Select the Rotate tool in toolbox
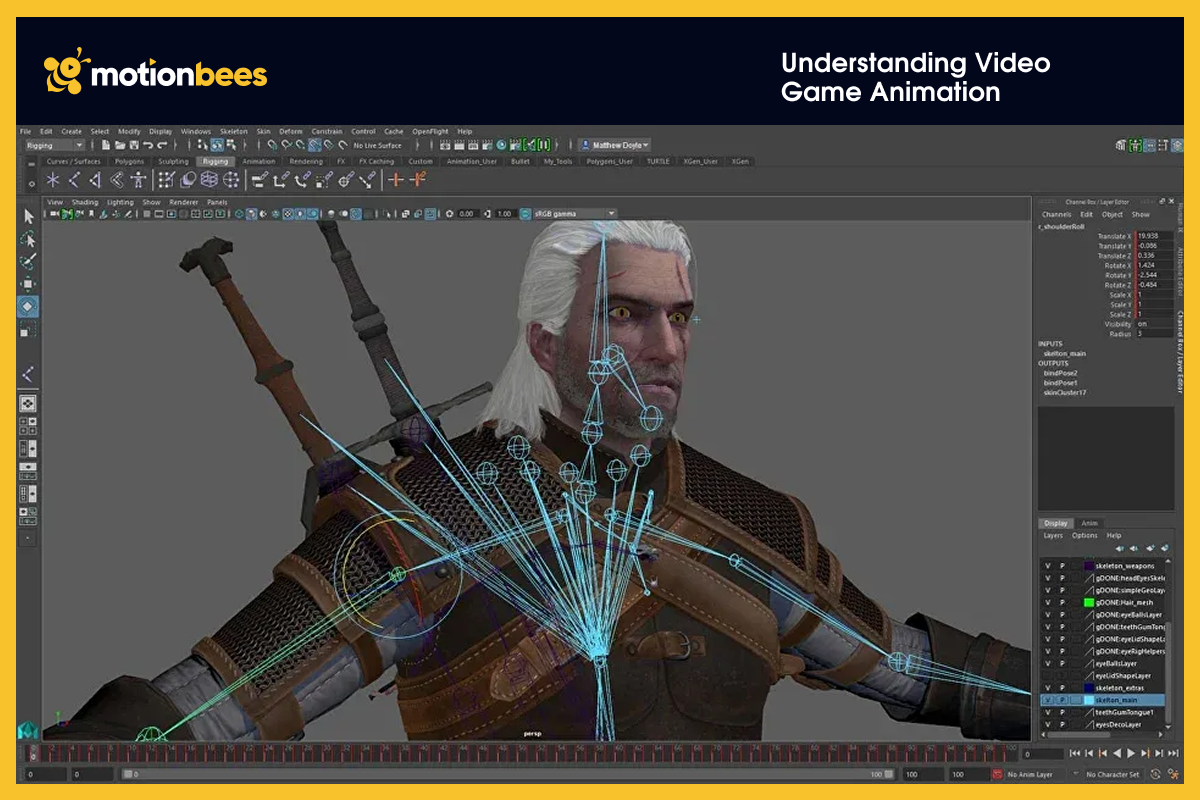Screen dimensions: 1200x800 coord(28,306)
